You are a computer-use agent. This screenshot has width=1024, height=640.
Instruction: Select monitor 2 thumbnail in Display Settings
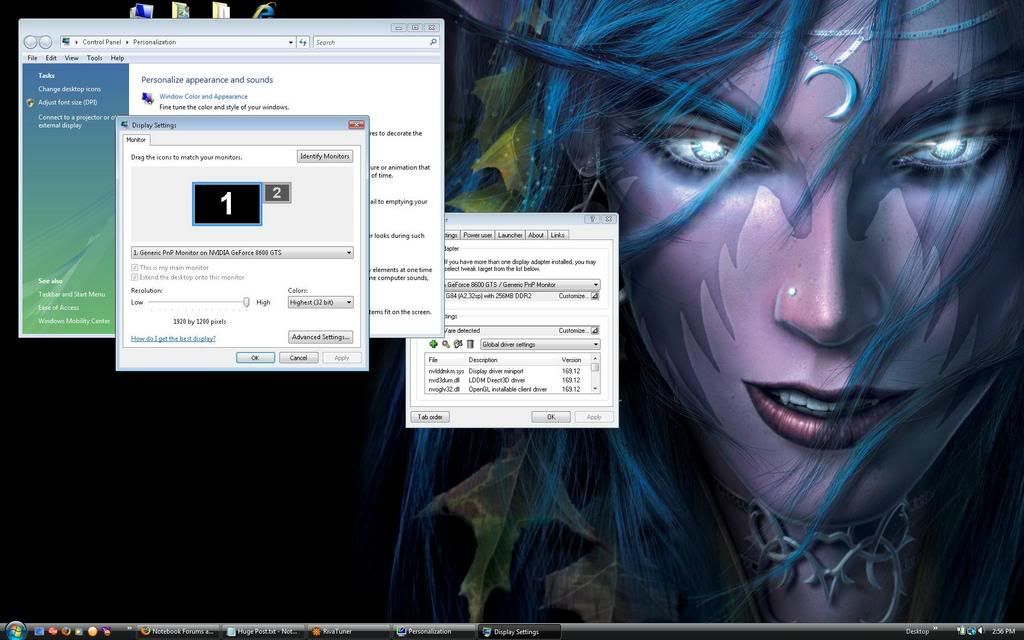pos(277,193)
